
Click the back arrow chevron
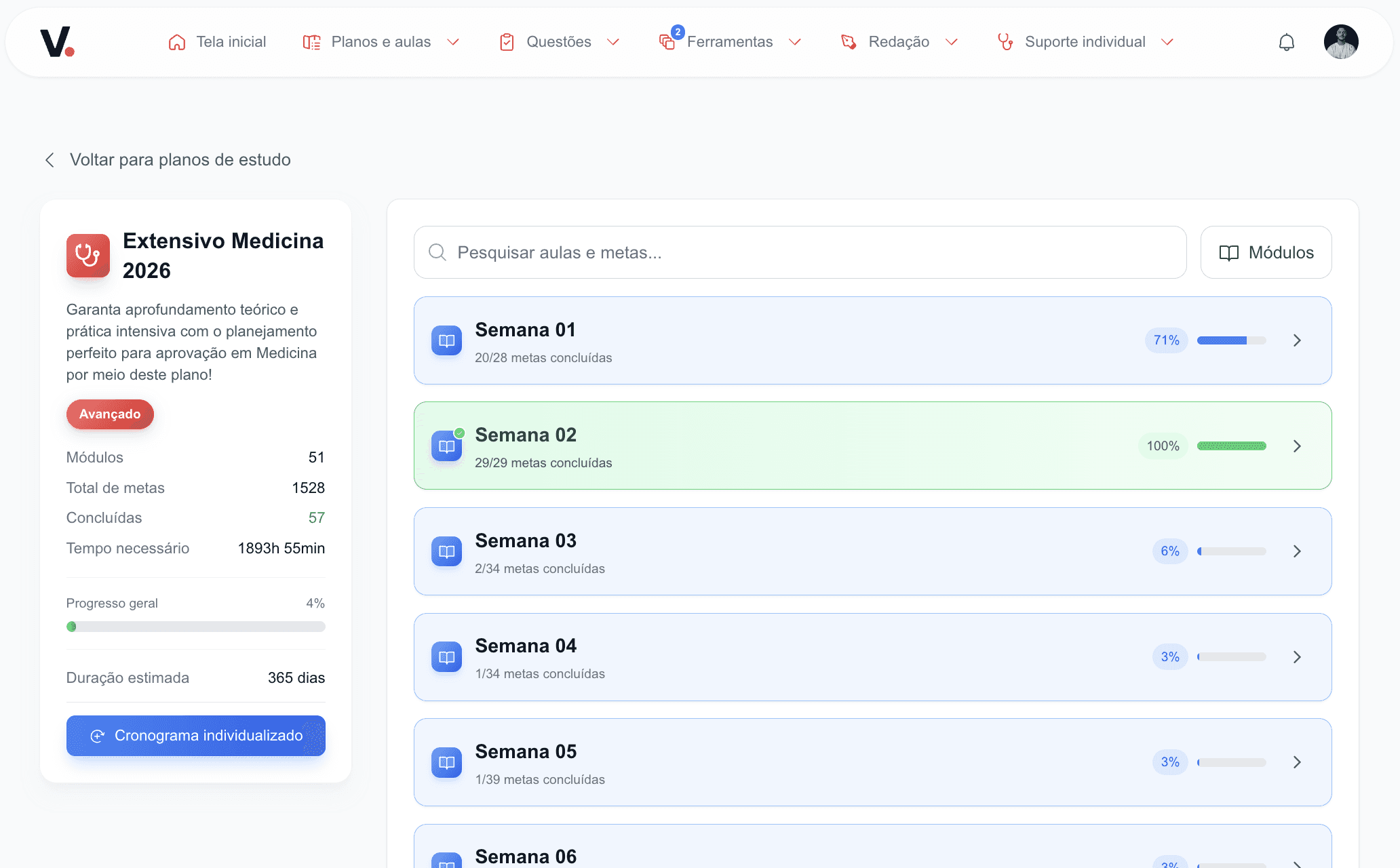50,160
